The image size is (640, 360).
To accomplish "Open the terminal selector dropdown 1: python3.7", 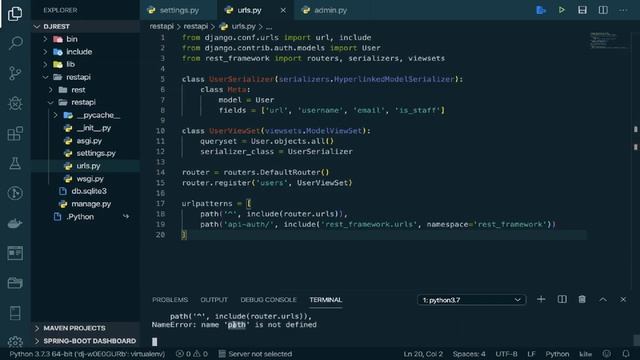I will tap(471, 300).
